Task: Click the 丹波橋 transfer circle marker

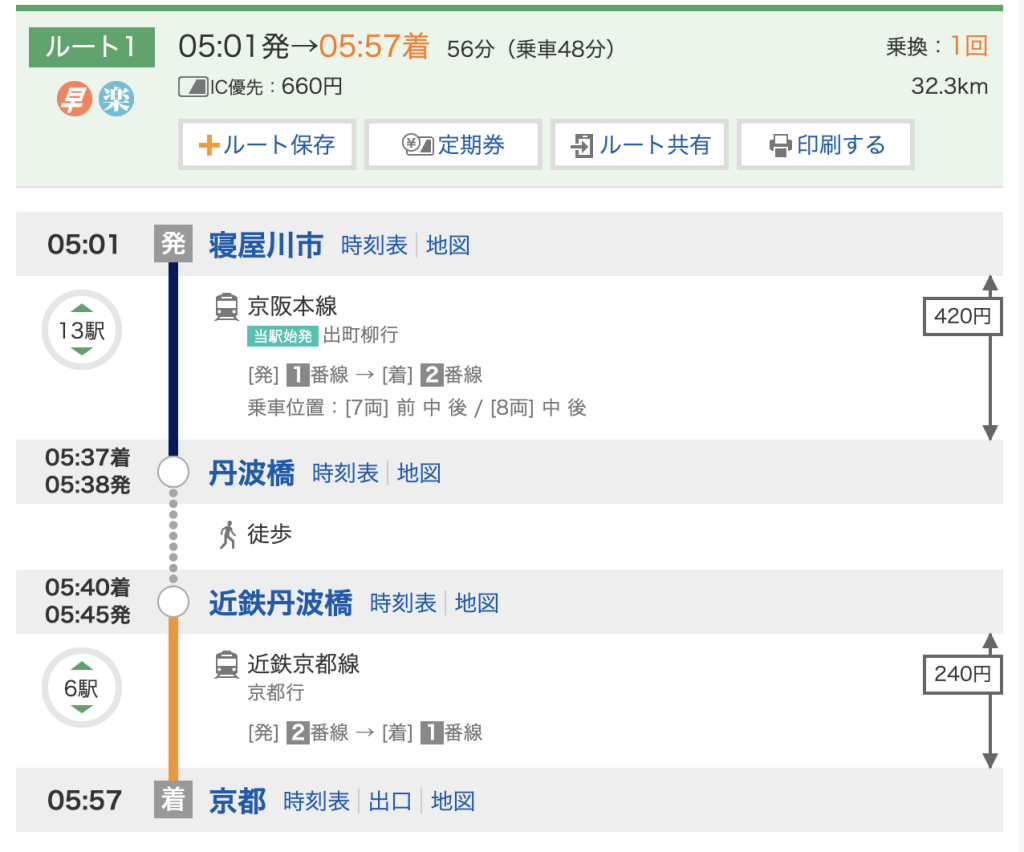Action: point(173,472)
